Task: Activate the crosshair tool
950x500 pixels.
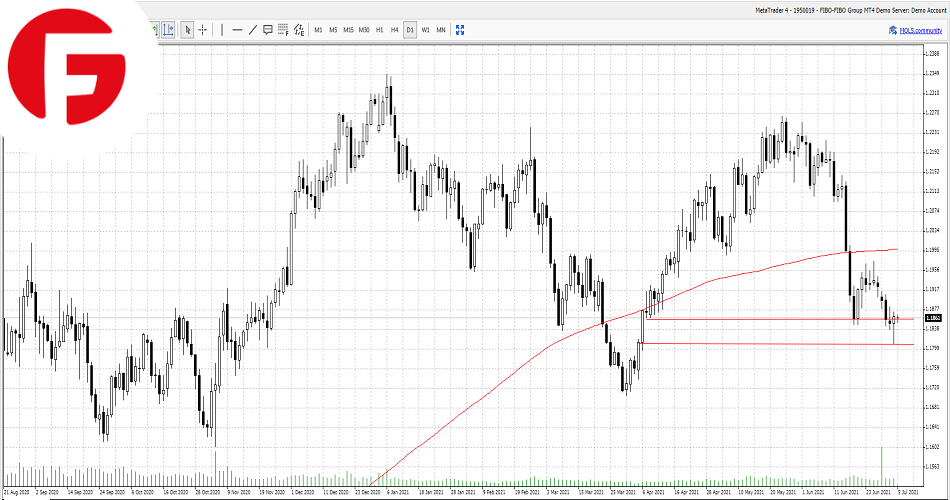Action: pyautogui.click(x=203, y=30)
